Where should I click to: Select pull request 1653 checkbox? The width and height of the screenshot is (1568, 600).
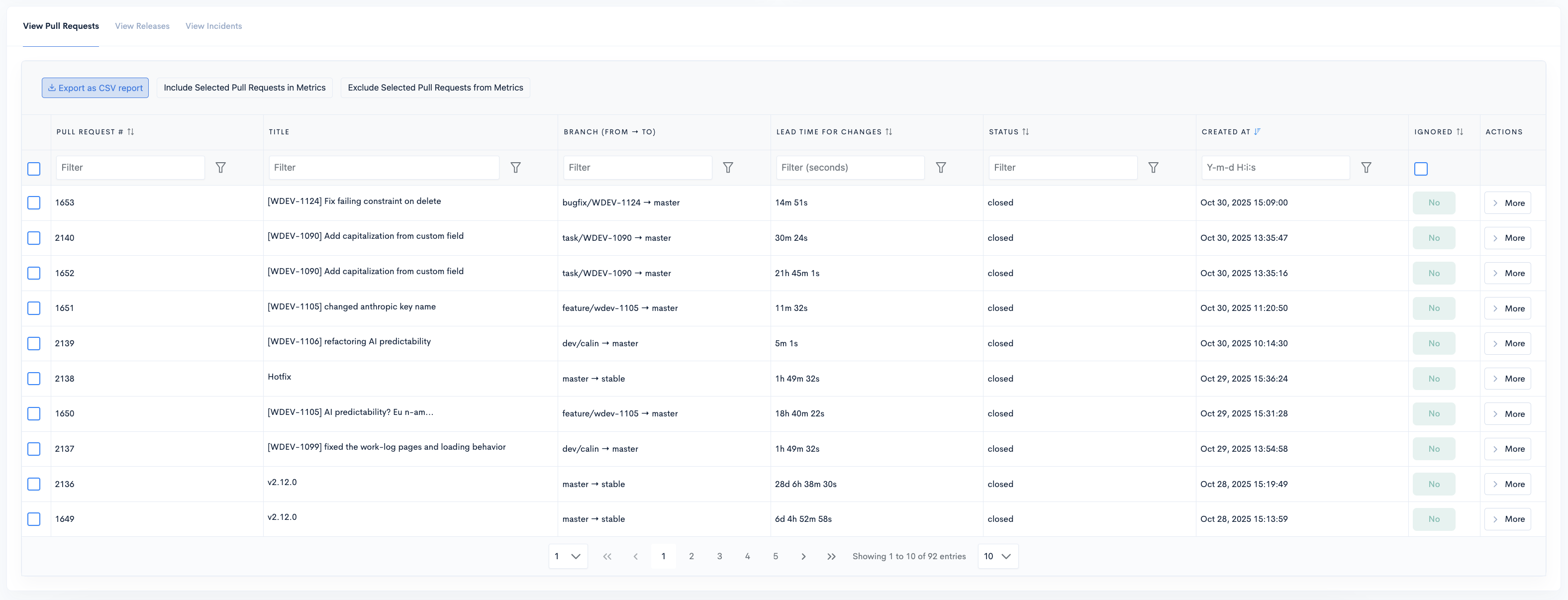point(34,202)
